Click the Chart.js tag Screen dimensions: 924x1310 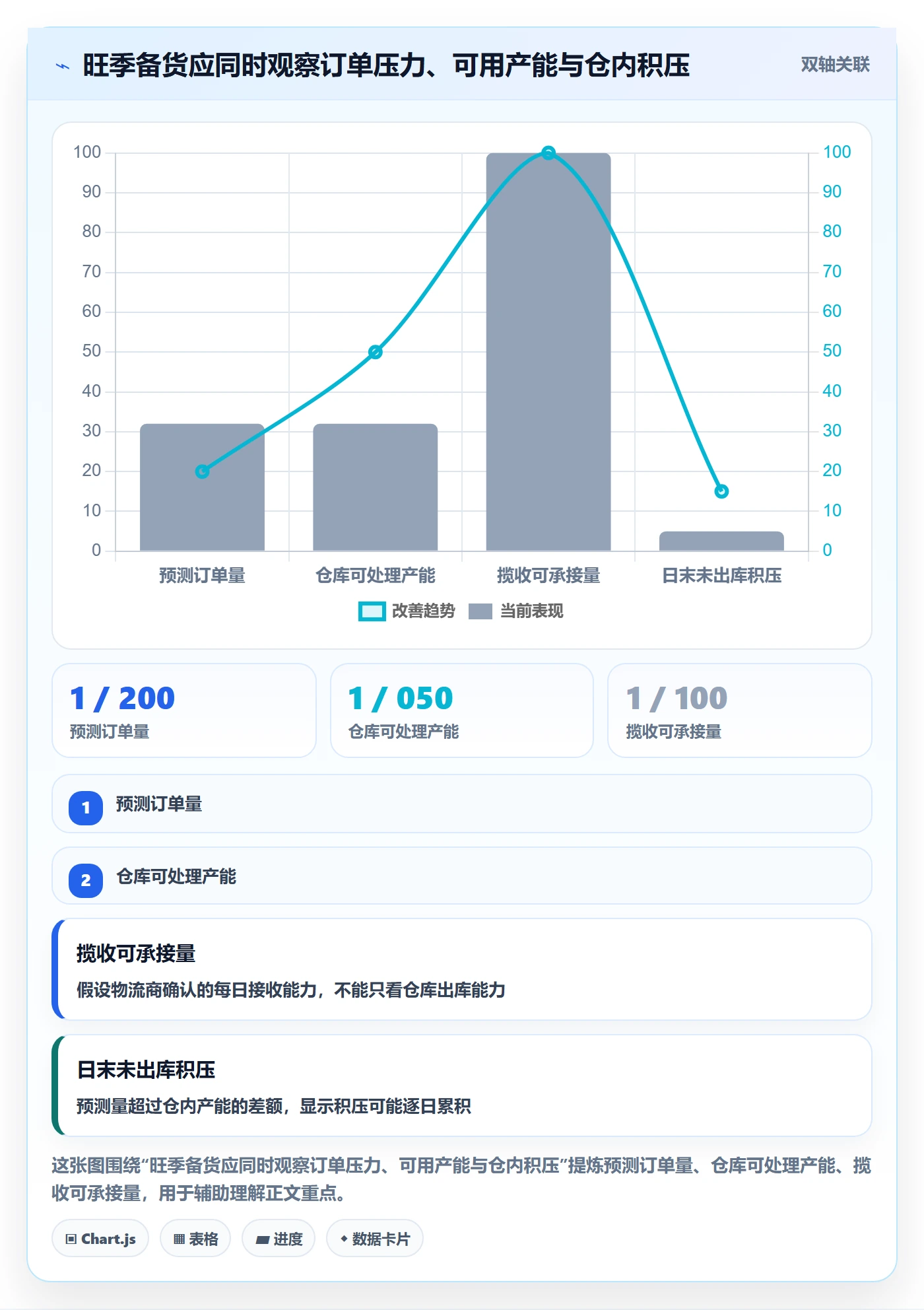[x=100, y=1239]
